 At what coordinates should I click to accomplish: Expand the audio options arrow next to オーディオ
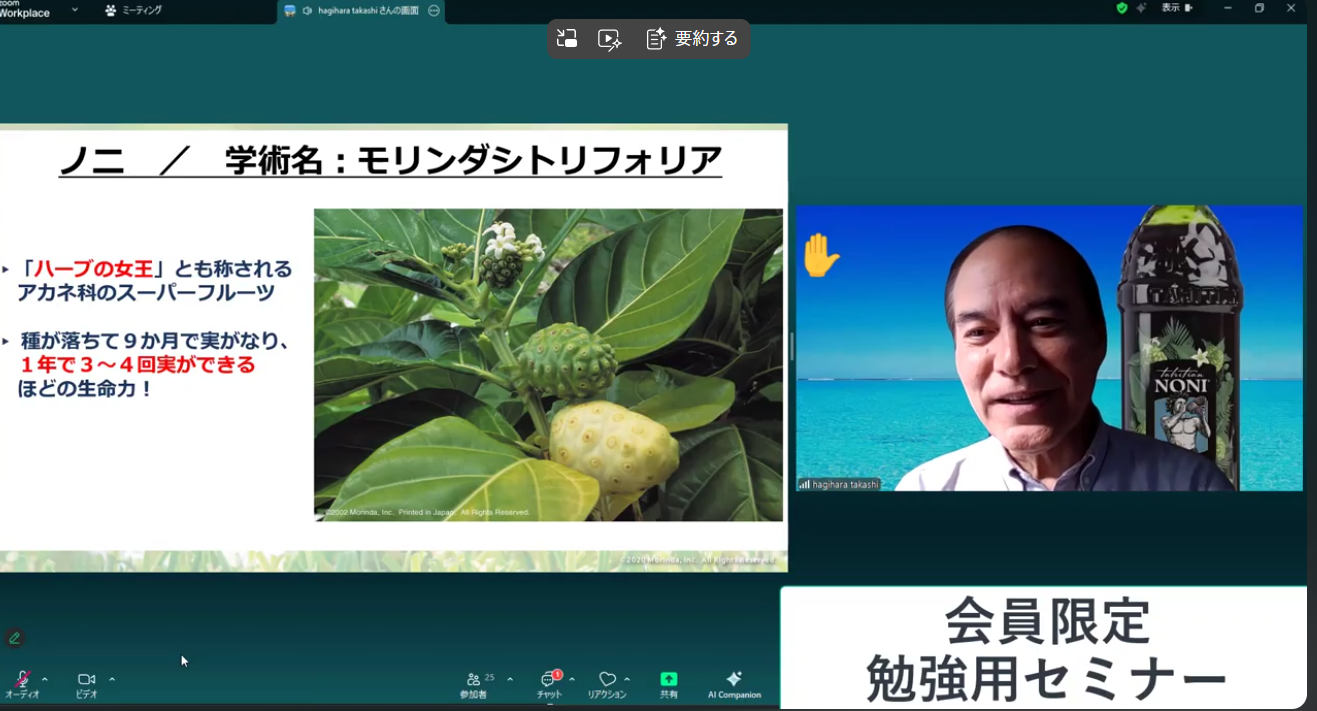point(45,680)
